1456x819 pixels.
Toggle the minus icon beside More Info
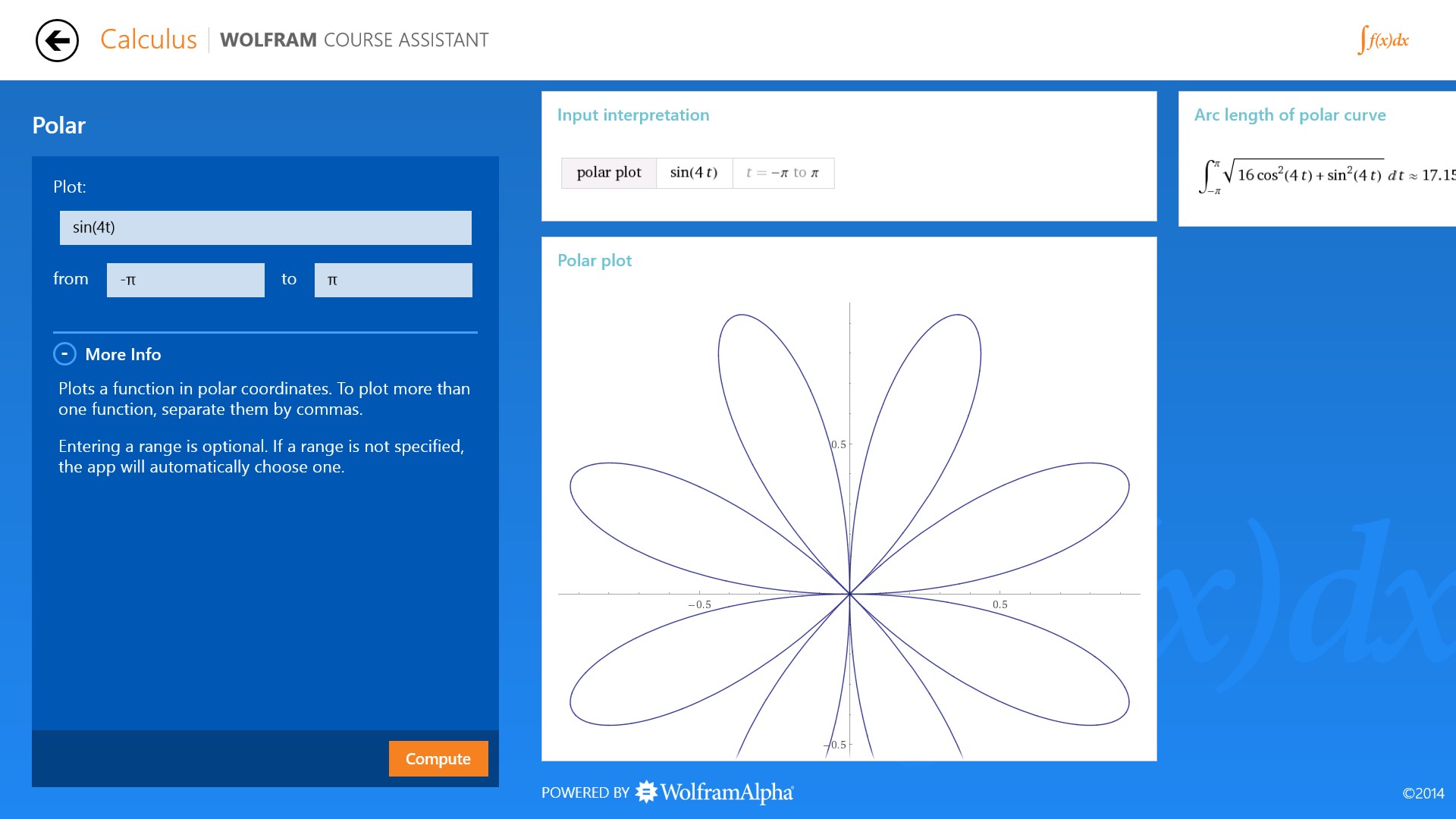tap(64, 354)
